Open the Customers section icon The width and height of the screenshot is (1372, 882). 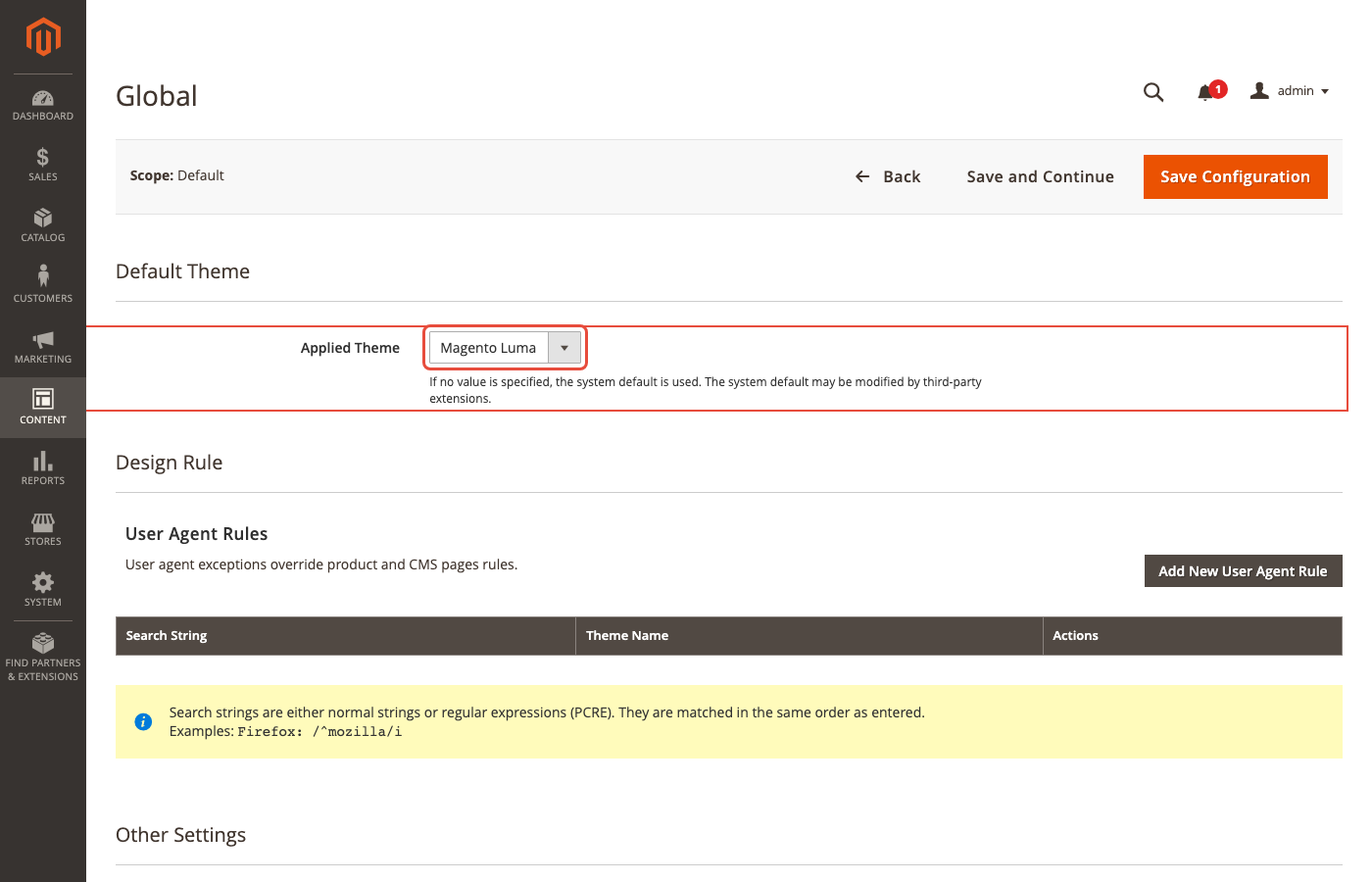click(x=43, y=277)
